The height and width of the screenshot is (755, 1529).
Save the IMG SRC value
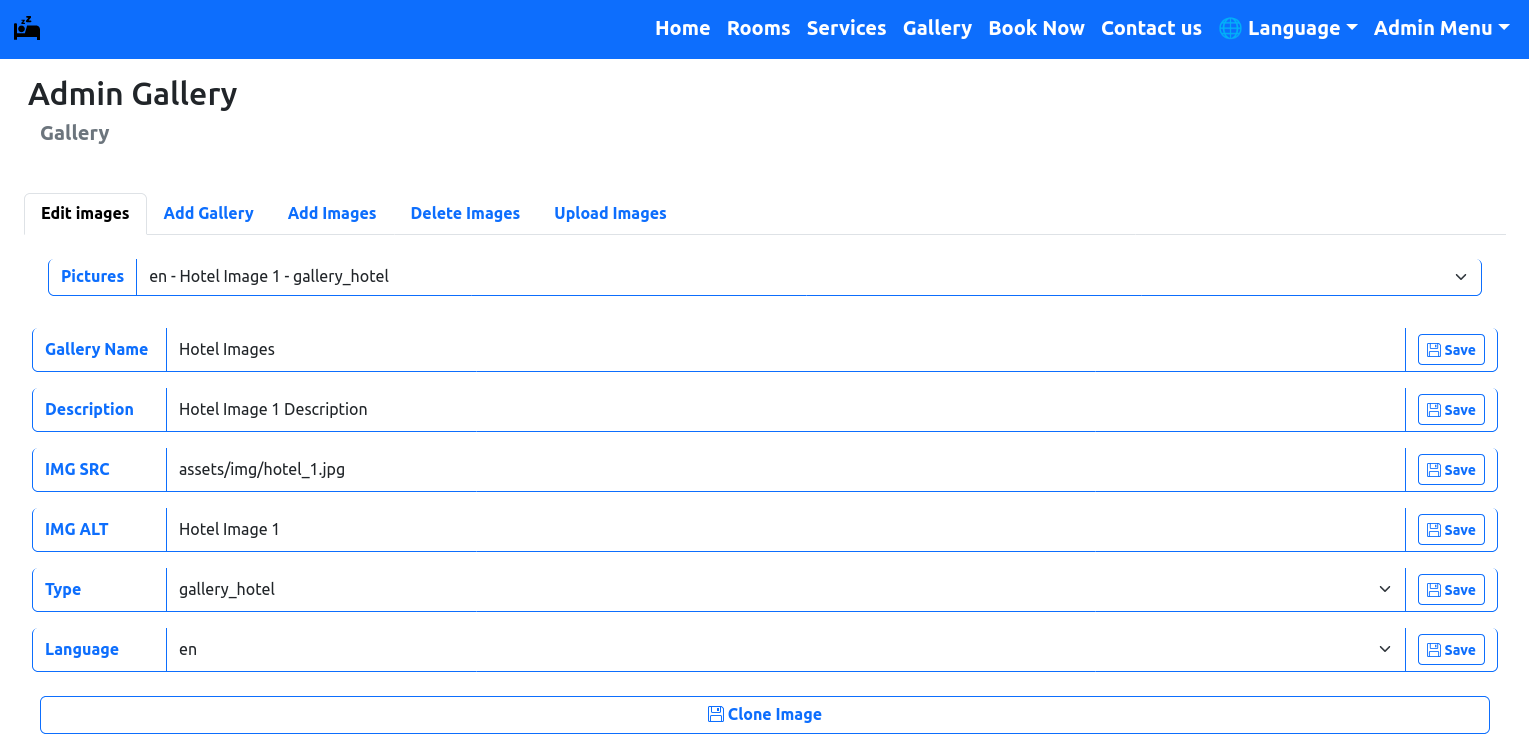(1451, 470)
